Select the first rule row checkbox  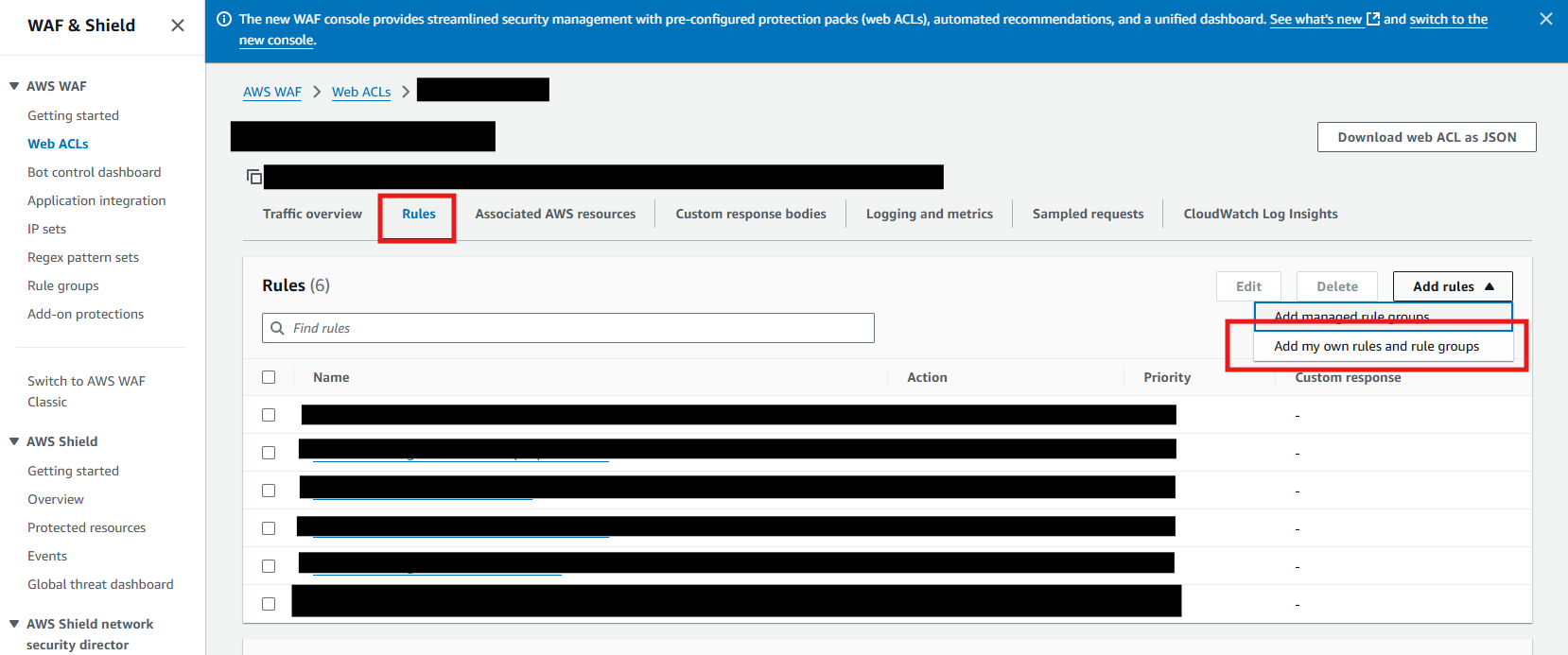coord(269,415)
